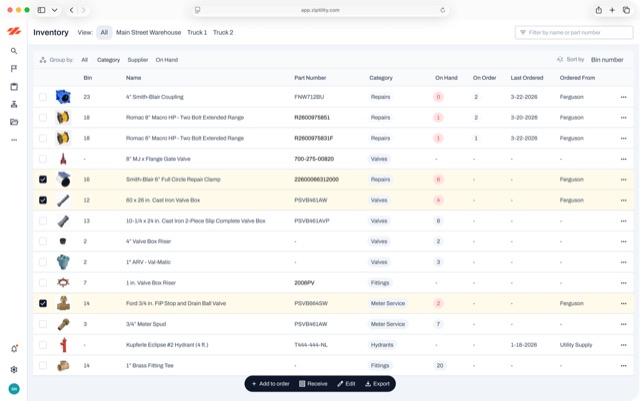
Task: Open thumbnail of Kupferle Eclipse hydrant
Action: coord(63,345)
